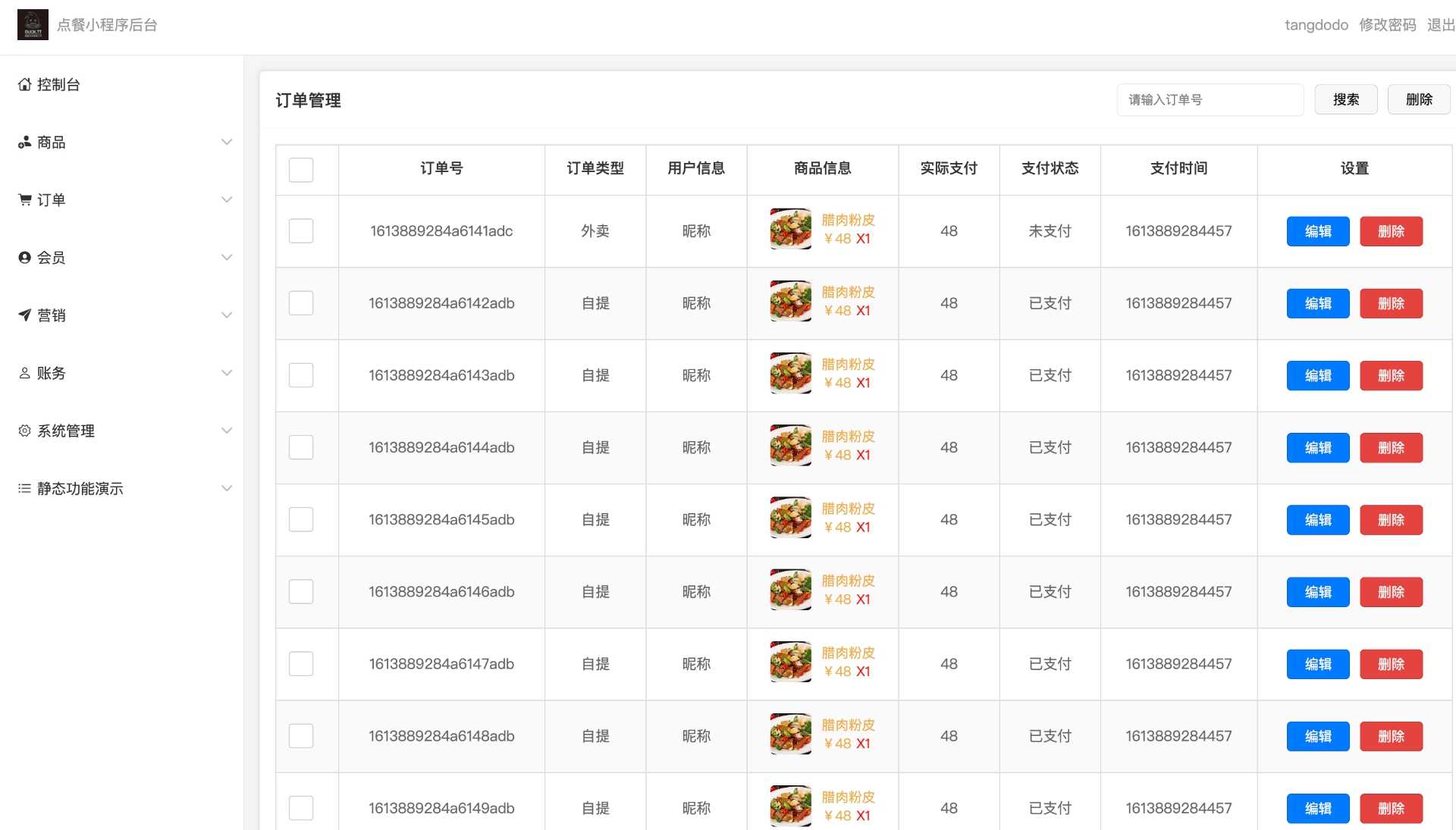Open the 订单 sidebar menu
Image resolution: width=1456 pixels, height=830 pixels.
pos(52,200)
